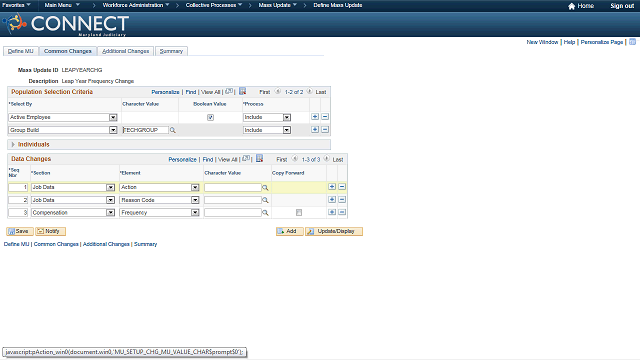Open Section dropdown showing Compensation

coord(73,213)
